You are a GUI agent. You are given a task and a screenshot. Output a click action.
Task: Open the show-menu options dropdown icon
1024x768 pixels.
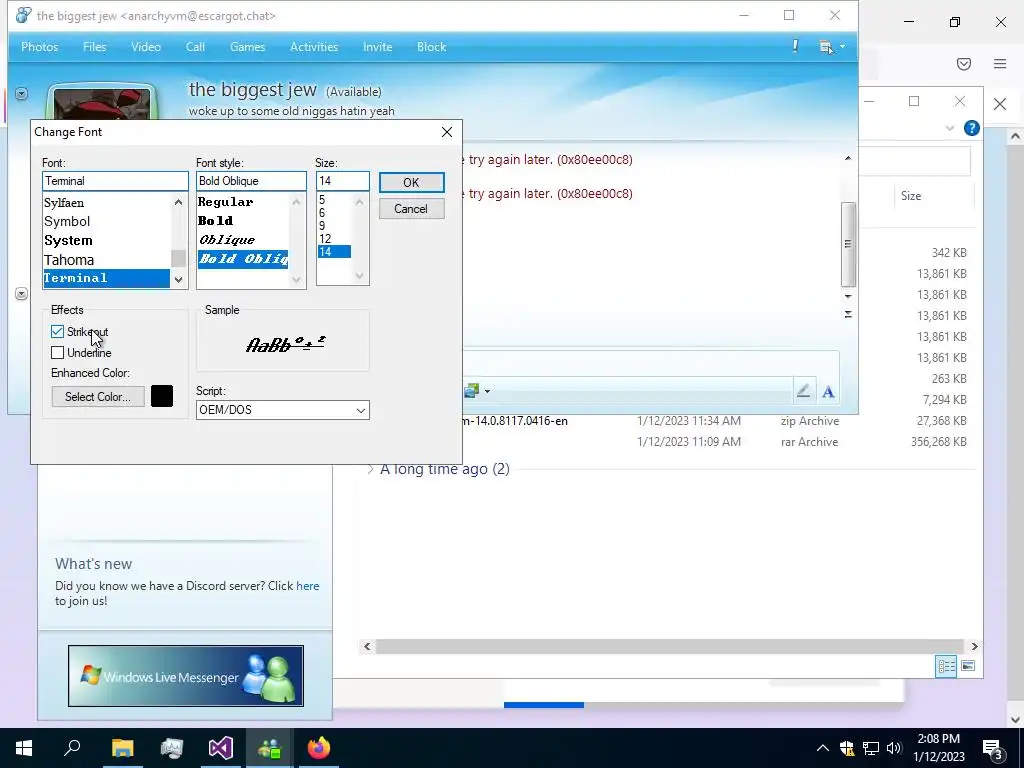click(832, 46)
